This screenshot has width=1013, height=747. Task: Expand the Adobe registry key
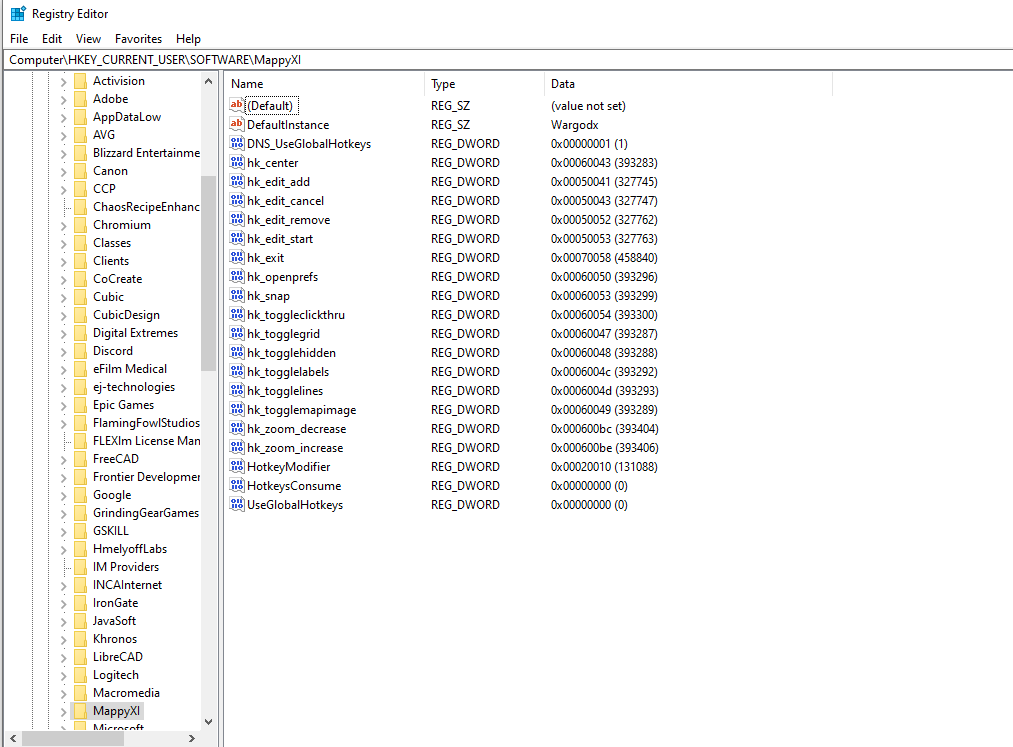pos(64,98)
